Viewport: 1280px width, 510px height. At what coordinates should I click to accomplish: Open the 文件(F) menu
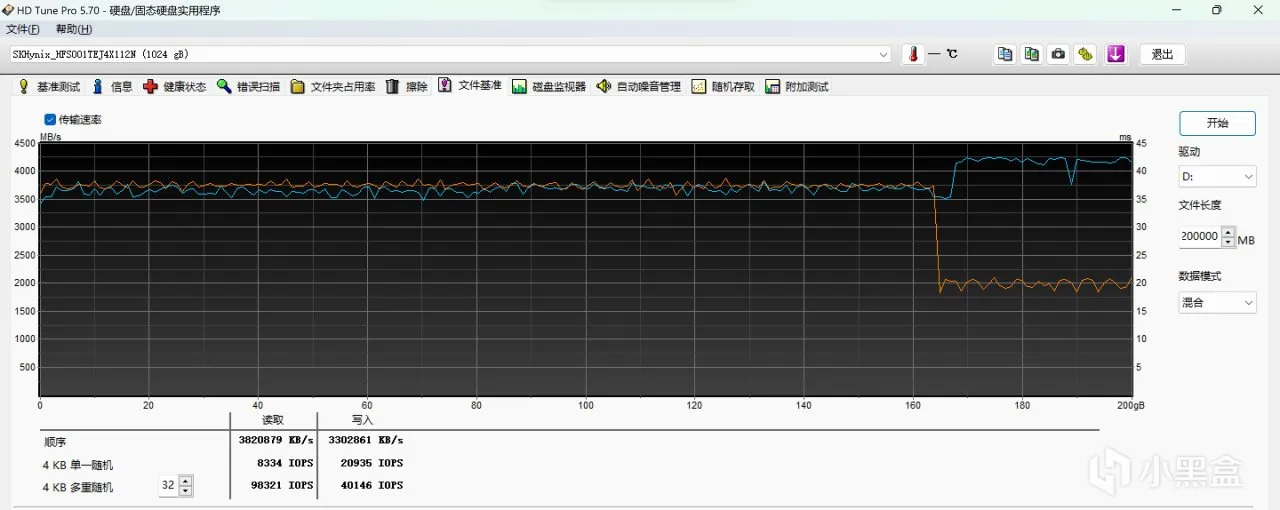[x=23, y=29]
